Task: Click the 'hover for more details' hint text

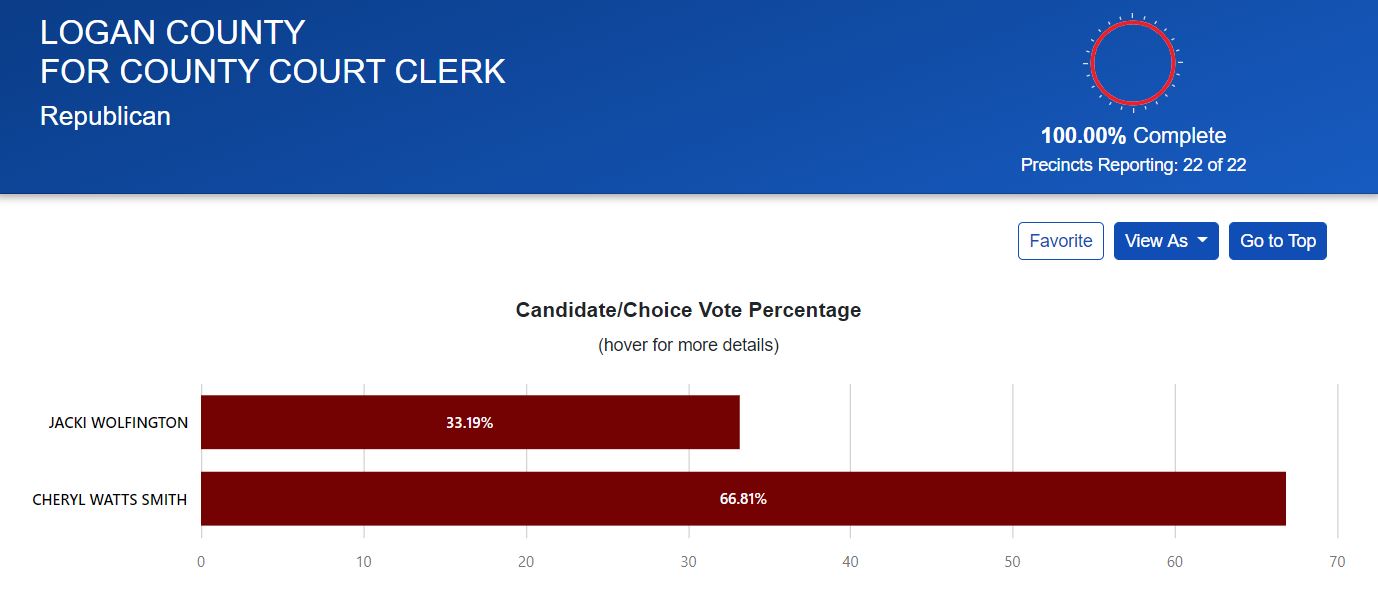Action: tap(688, 345)
